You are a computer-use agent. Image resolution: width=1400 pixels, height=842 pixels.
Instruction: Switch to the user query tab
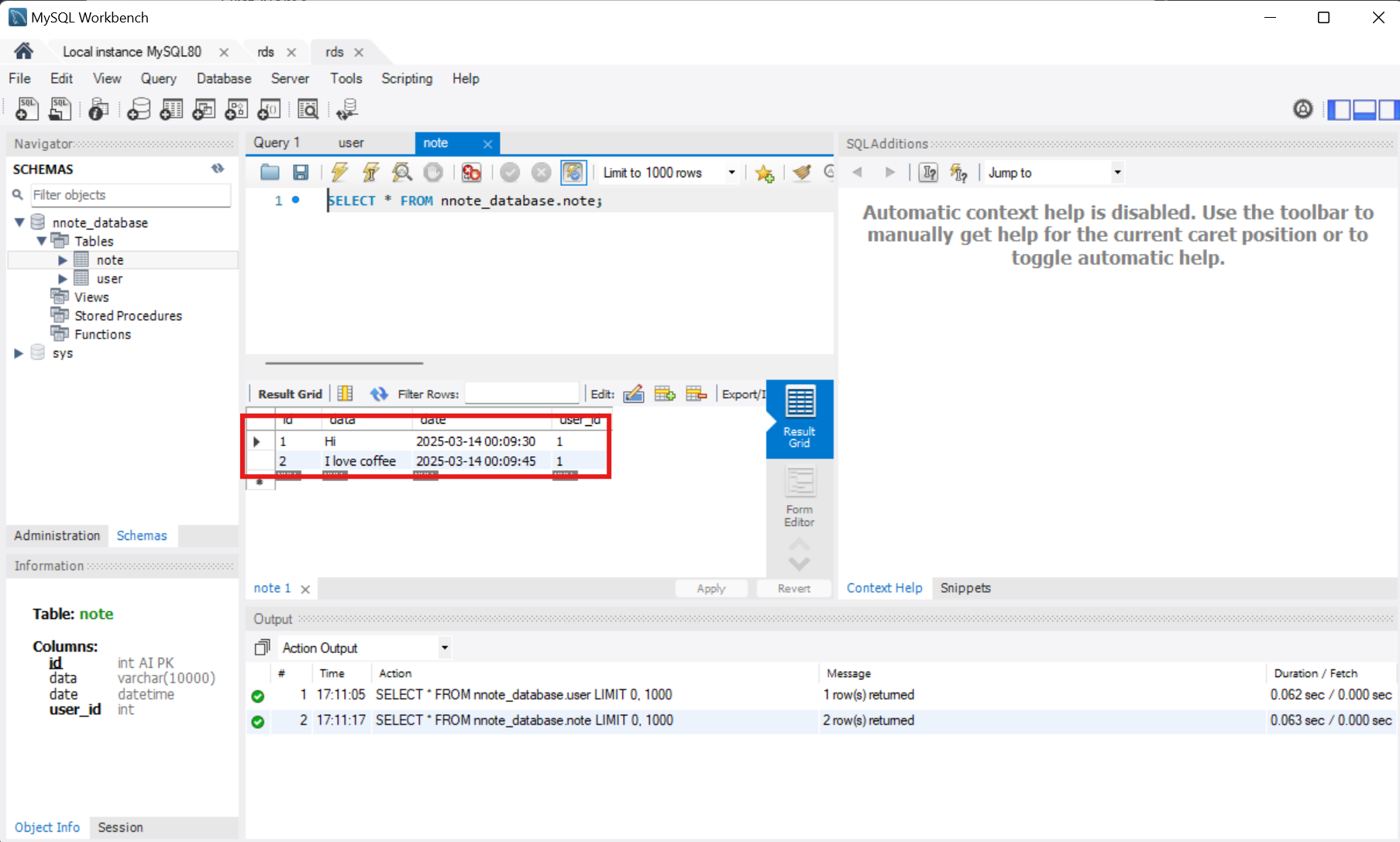point(351,143)
